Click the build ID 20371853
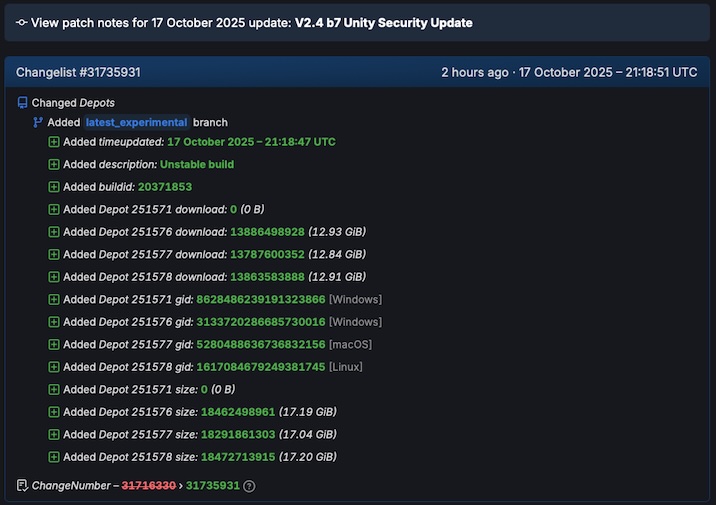The width and height of the screenshot is (716, 505). [165, 187]
